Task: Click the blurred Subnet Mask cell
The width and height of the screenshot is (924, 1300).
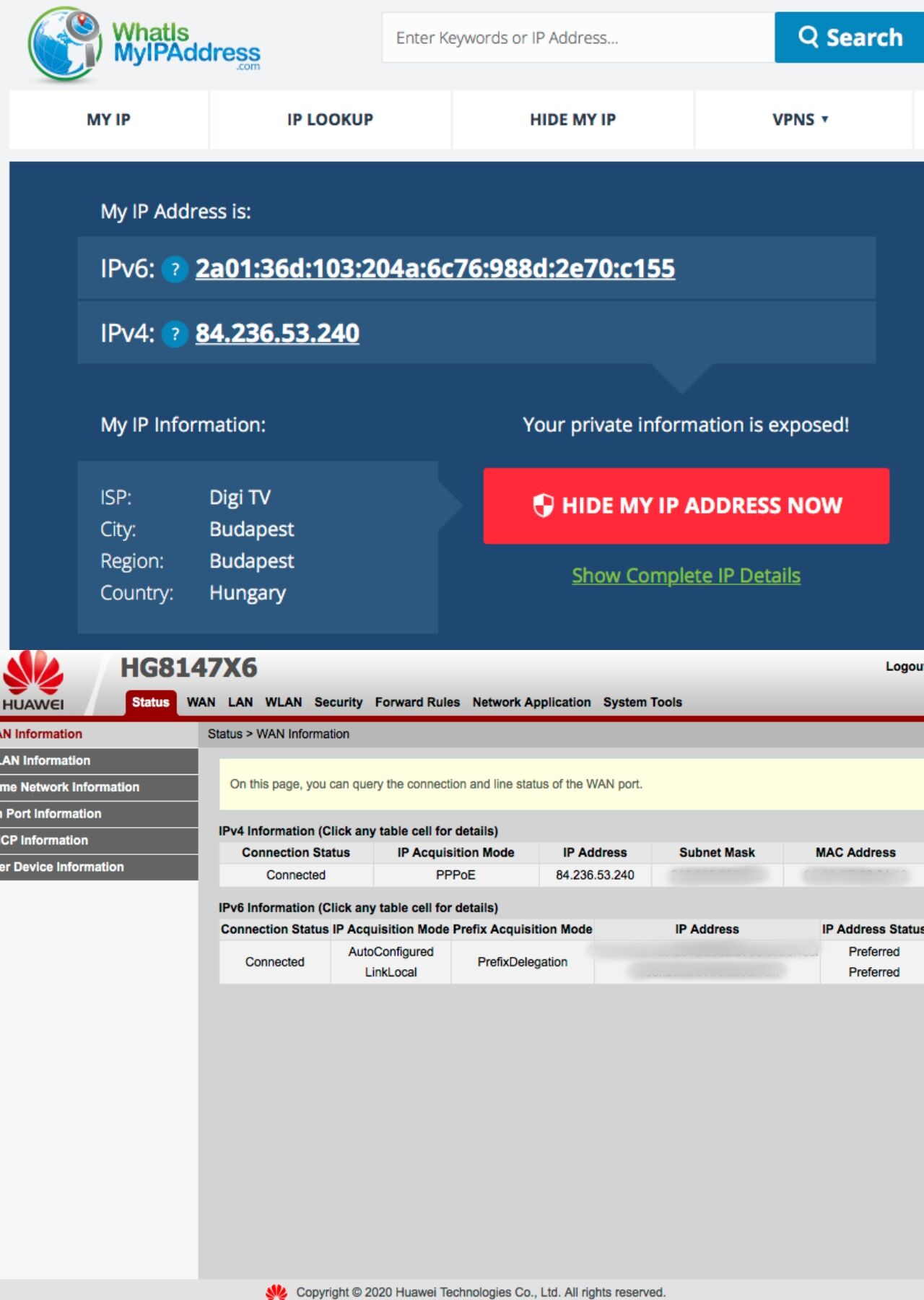Action: click(x=717, y=875)
